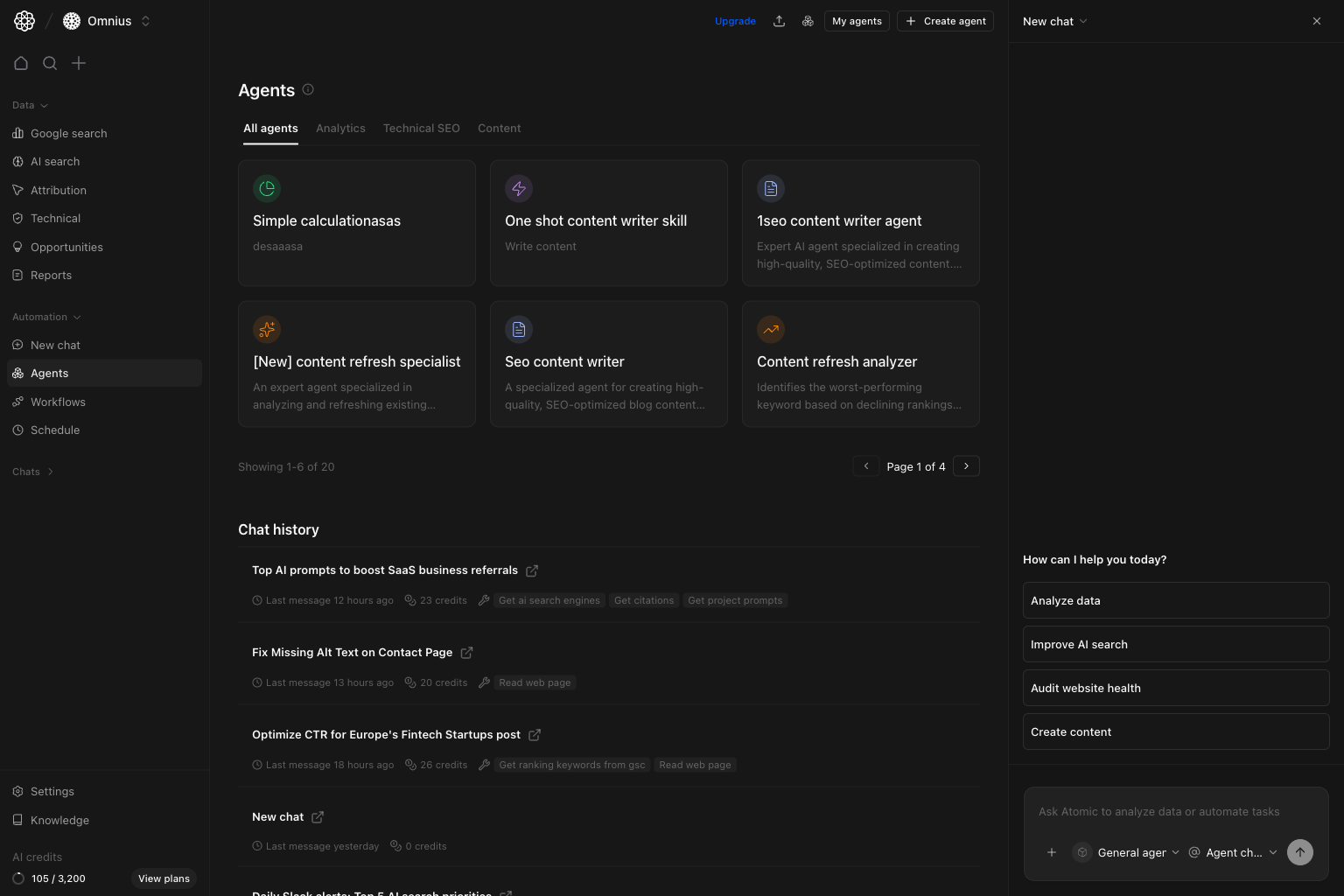This screenshot has width=1344, height=896.
Task: Open the Technical SEO agents tab
Action: pyautogui.click(x=421, y=128)
